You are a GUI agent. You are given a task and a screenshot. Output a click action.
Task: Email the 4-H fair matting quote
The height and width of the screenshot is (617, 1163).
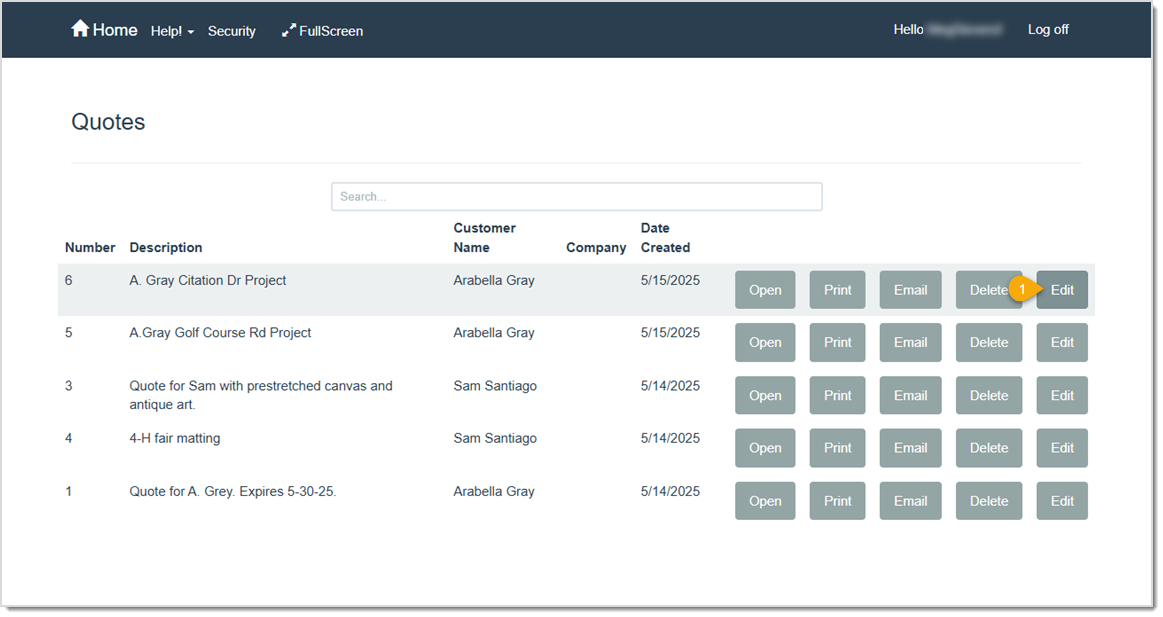pos(910,448)
